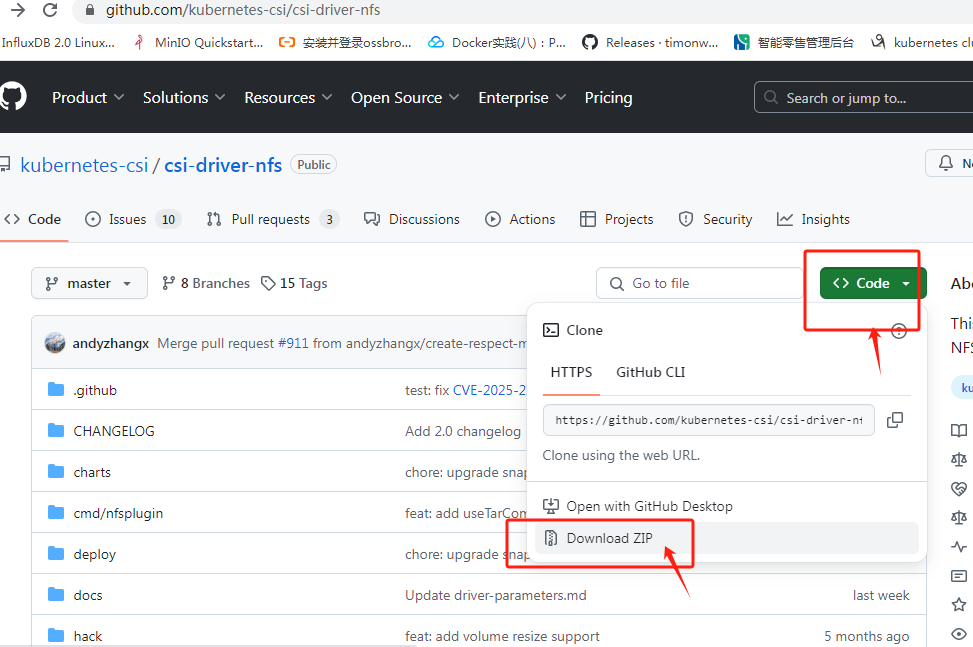Click the Readme book icon in sidebar
The image size is (973, 647).
(x=959, y=431)
